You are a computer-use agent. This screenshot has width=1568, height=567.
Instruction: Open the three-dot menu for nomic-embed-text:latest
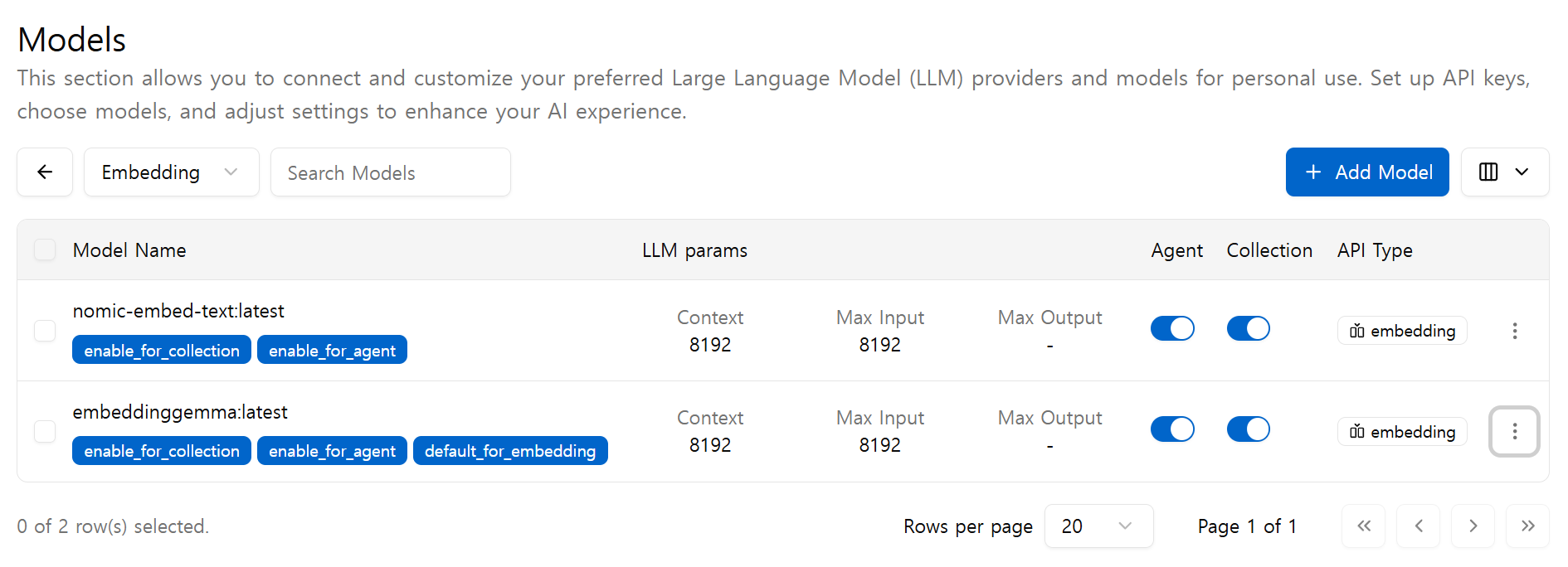[1514, 331]
